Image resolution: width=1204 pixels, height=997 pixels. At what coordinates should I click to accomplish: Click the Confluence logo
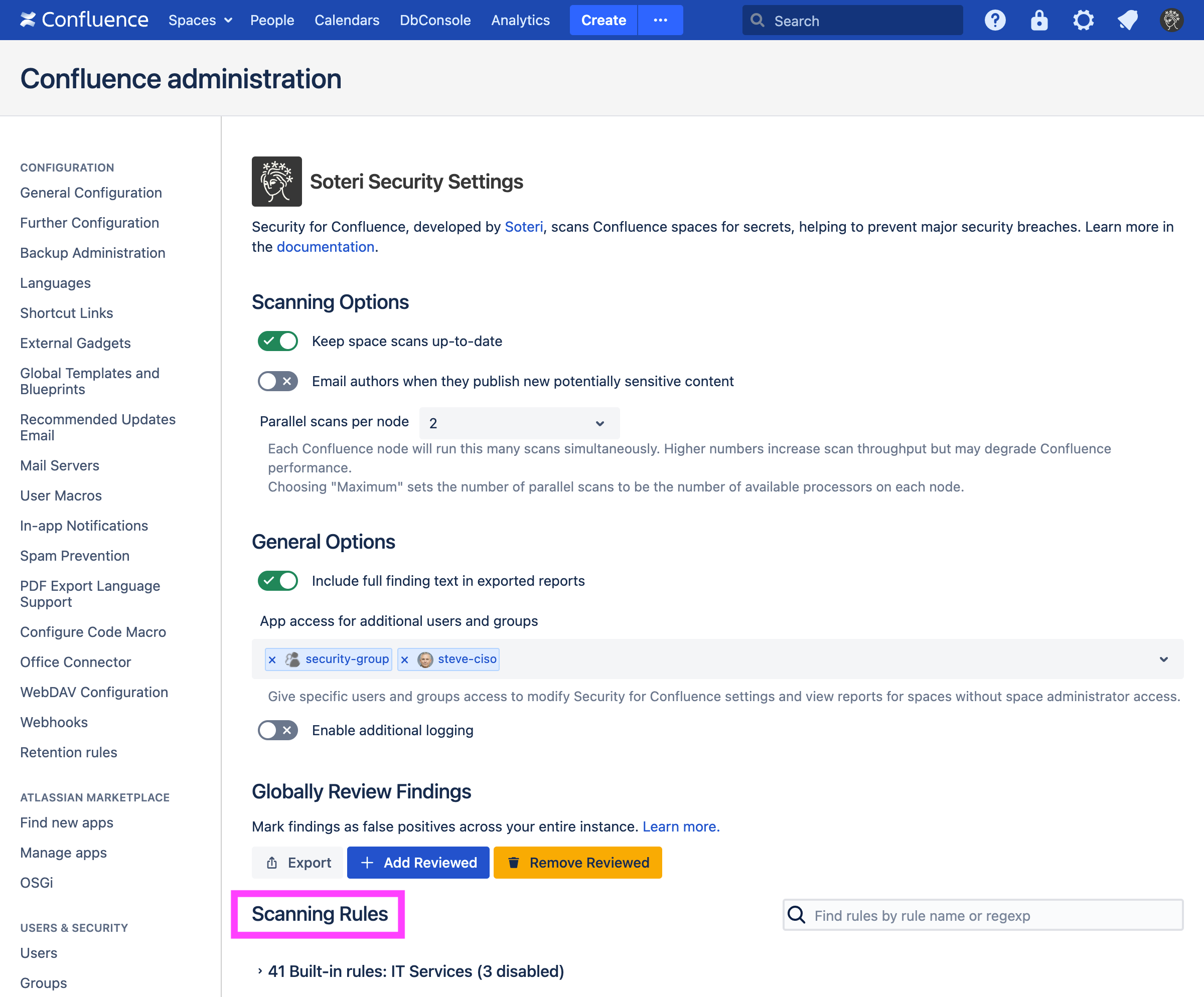(84, 20)
